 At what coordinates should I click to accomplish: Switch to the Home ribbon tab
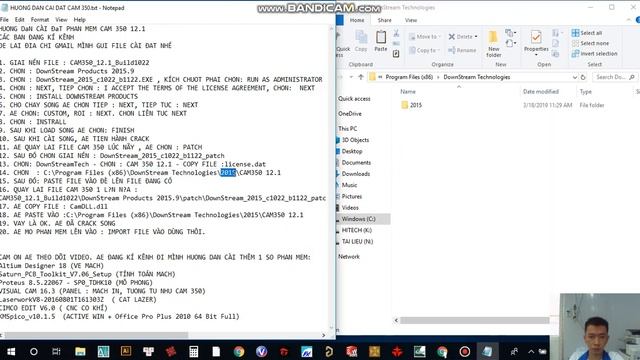[x=357, y=20]
